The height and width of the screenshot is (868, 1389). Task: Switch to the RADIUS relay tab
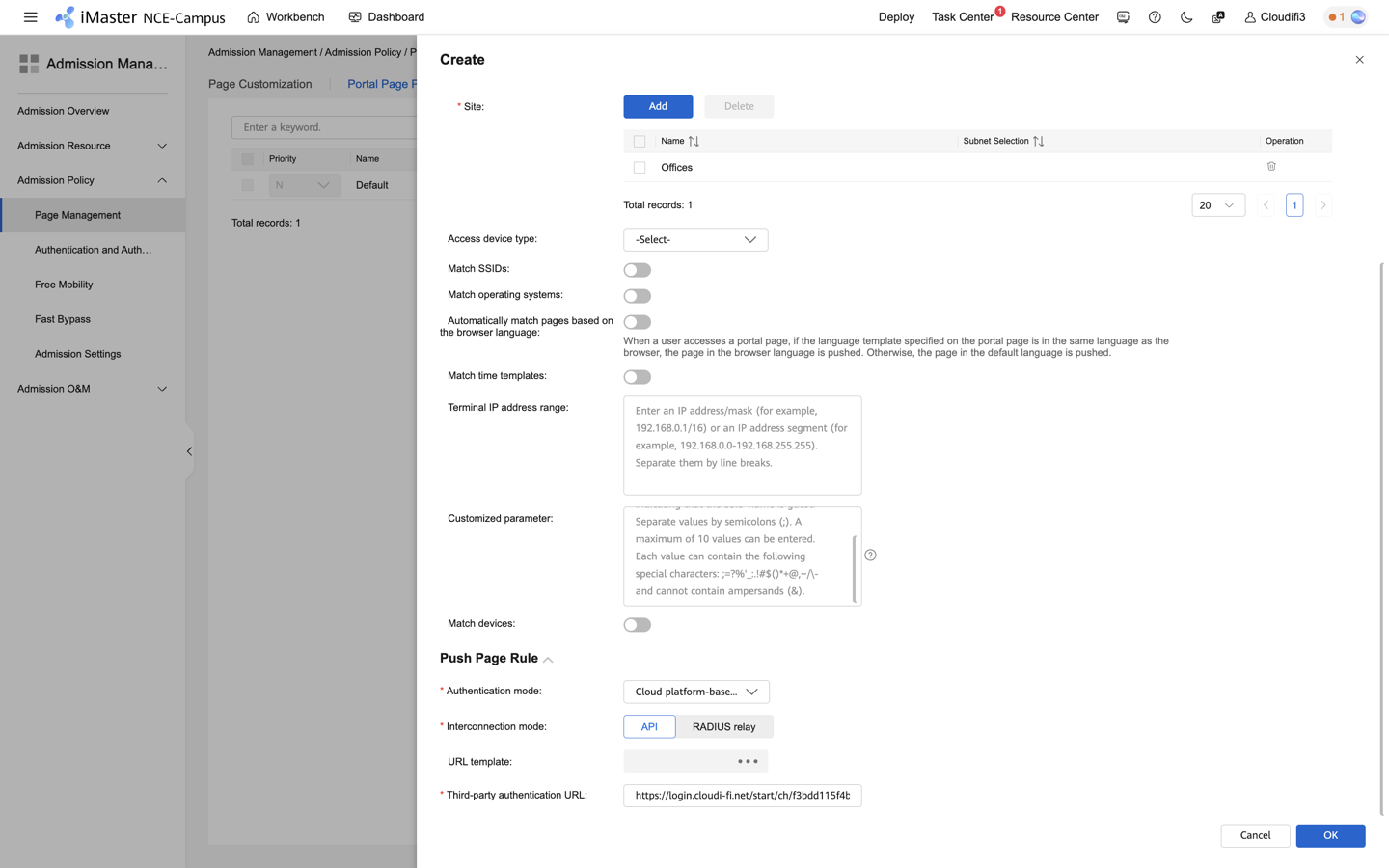[724, 726]
